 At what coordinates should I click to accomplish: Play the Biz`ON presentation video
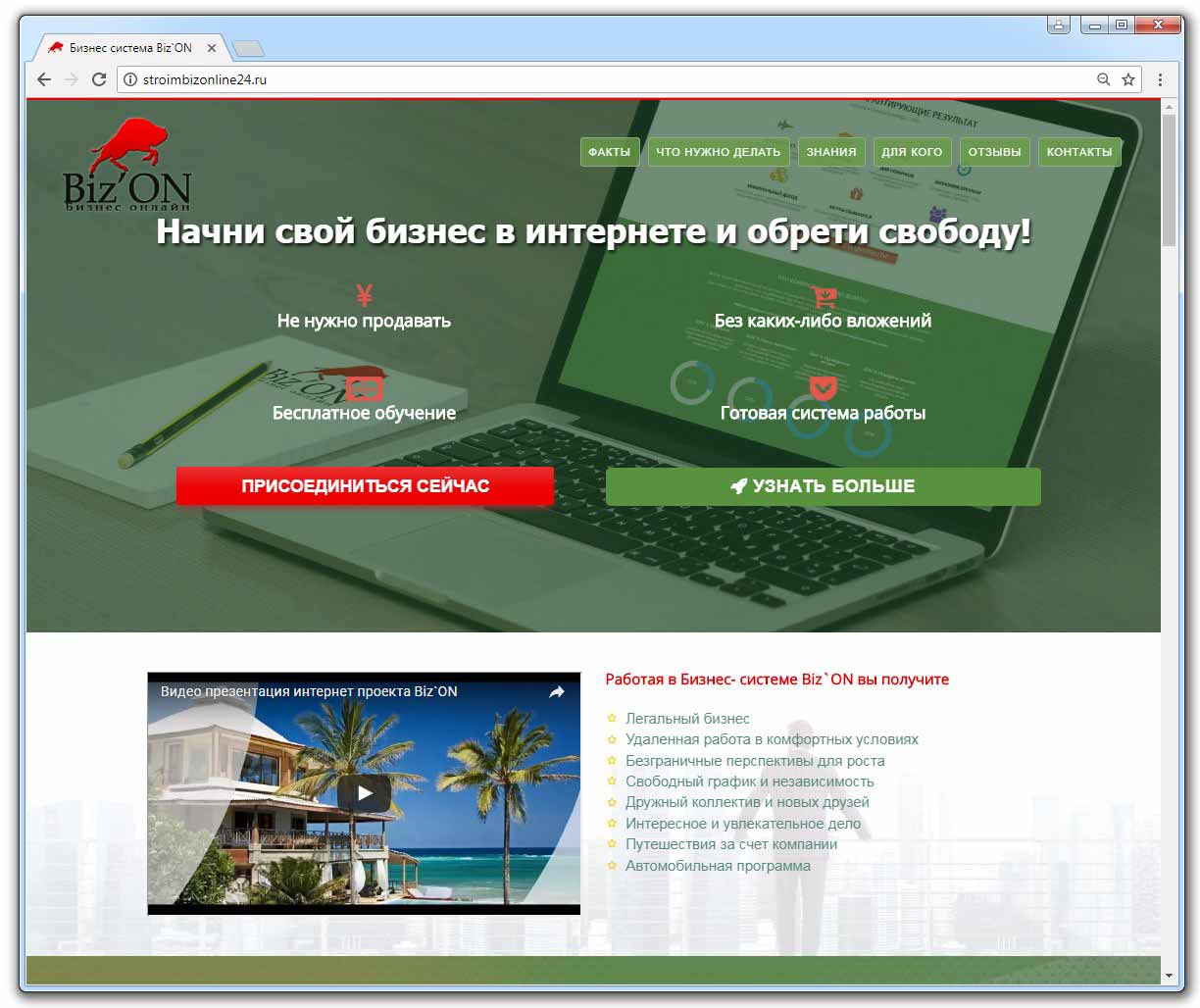coord(364,793)
